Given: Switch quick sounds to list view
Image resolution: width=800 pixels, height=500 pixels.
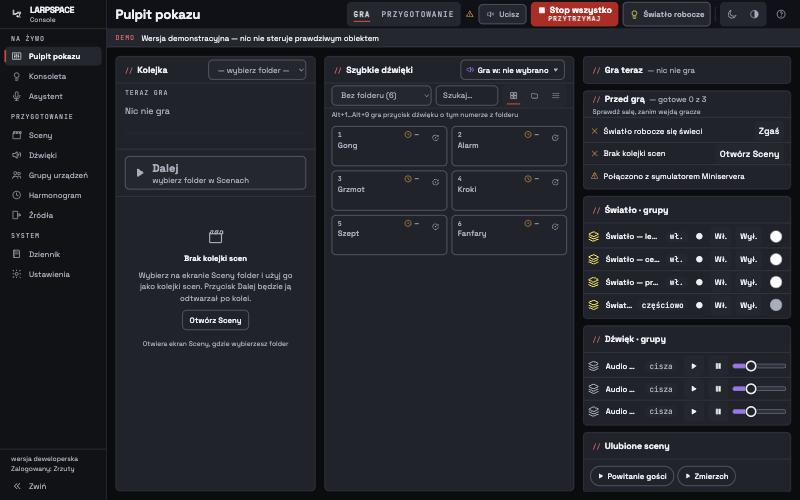Looking at the screenshot, I should [x=556, y=95].
